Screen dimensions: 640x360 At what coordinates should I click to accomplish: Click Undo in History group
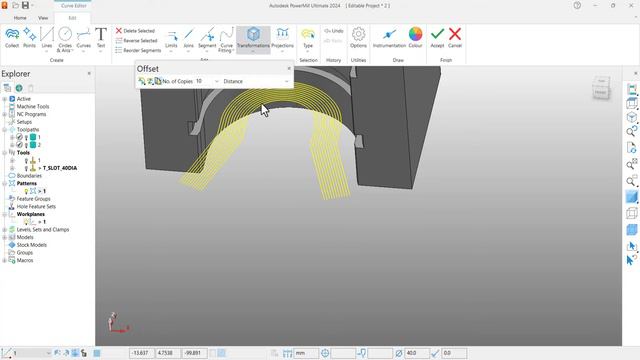point(333,31)
